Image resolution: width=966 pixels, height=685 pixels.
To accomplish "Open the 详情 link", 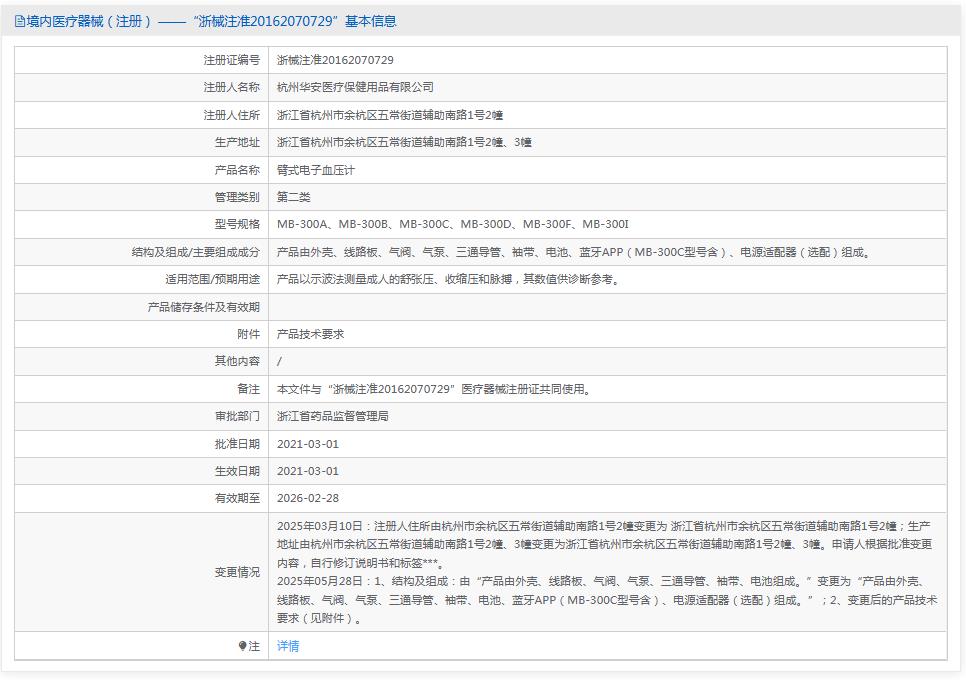I will 287,646.
